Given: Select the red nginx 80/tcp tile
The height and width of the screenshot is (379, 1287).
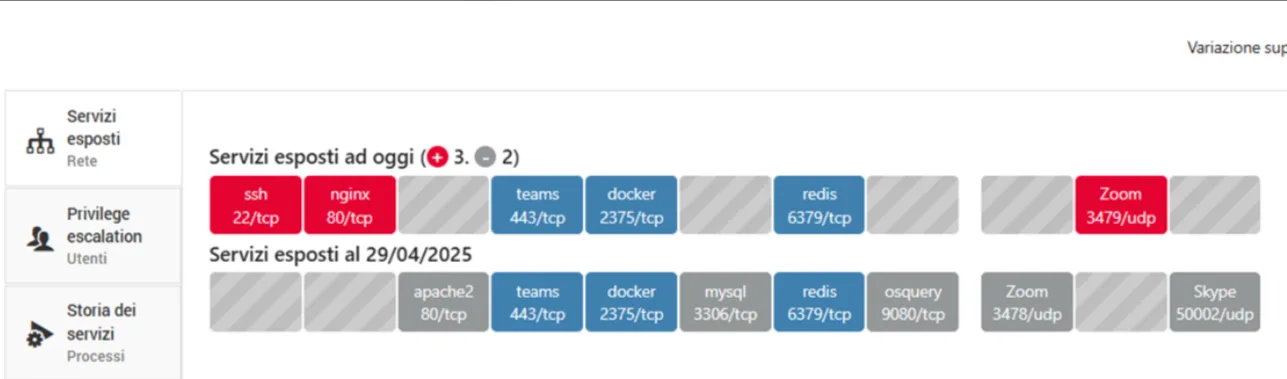Looking at the screenshot, I should [349, 205].
